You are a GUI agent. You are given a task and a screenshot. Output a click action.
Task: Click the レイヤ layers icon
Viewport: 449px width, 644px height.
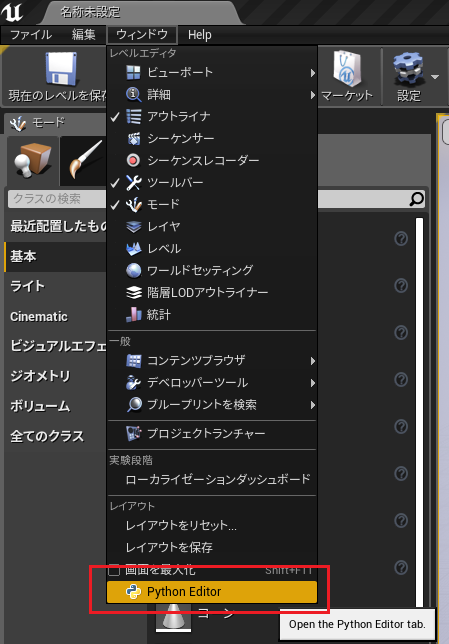tap(134, 226)
